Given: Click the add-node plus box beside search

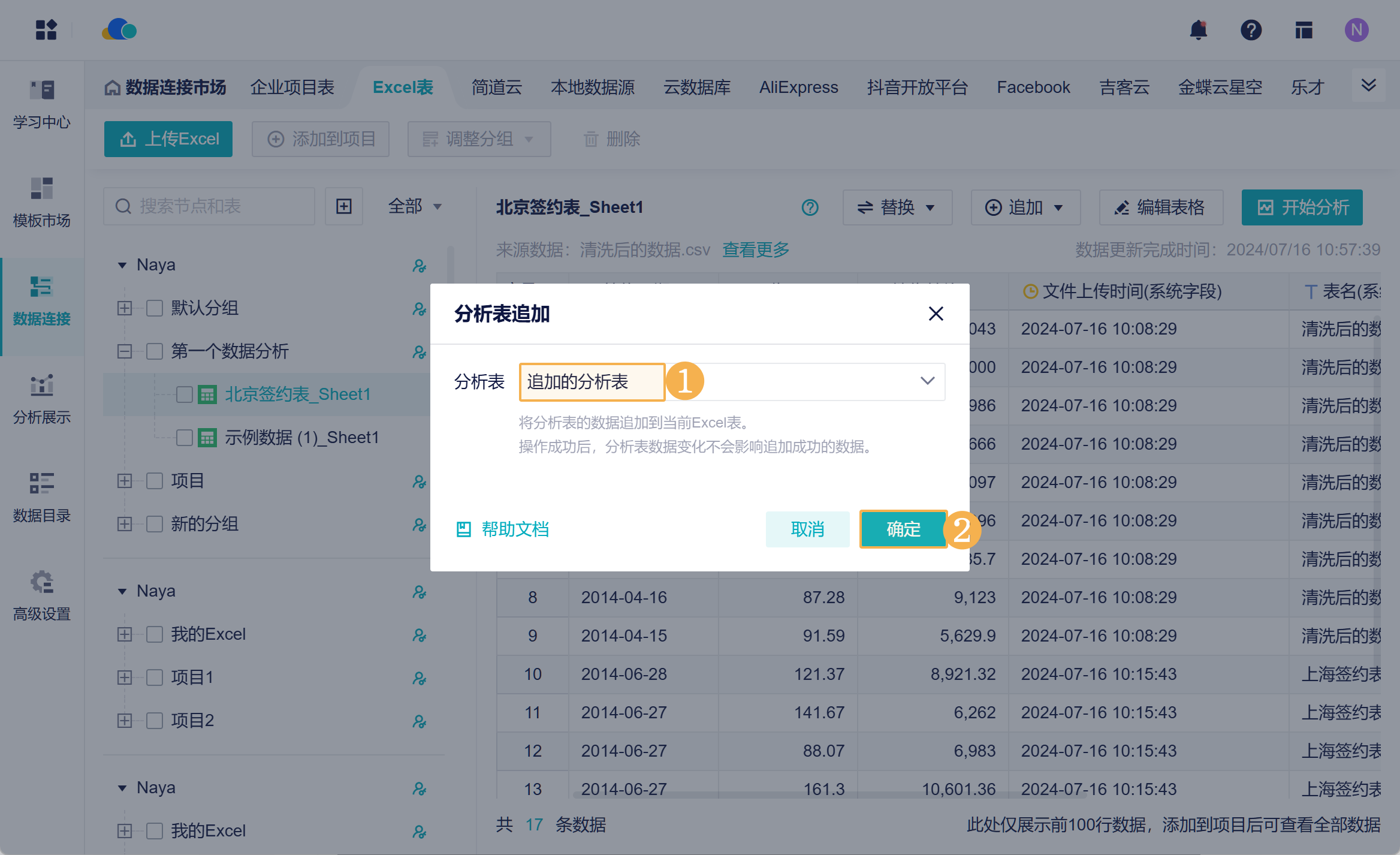Looking at the screenshot, I should click(x=343, y=206).
